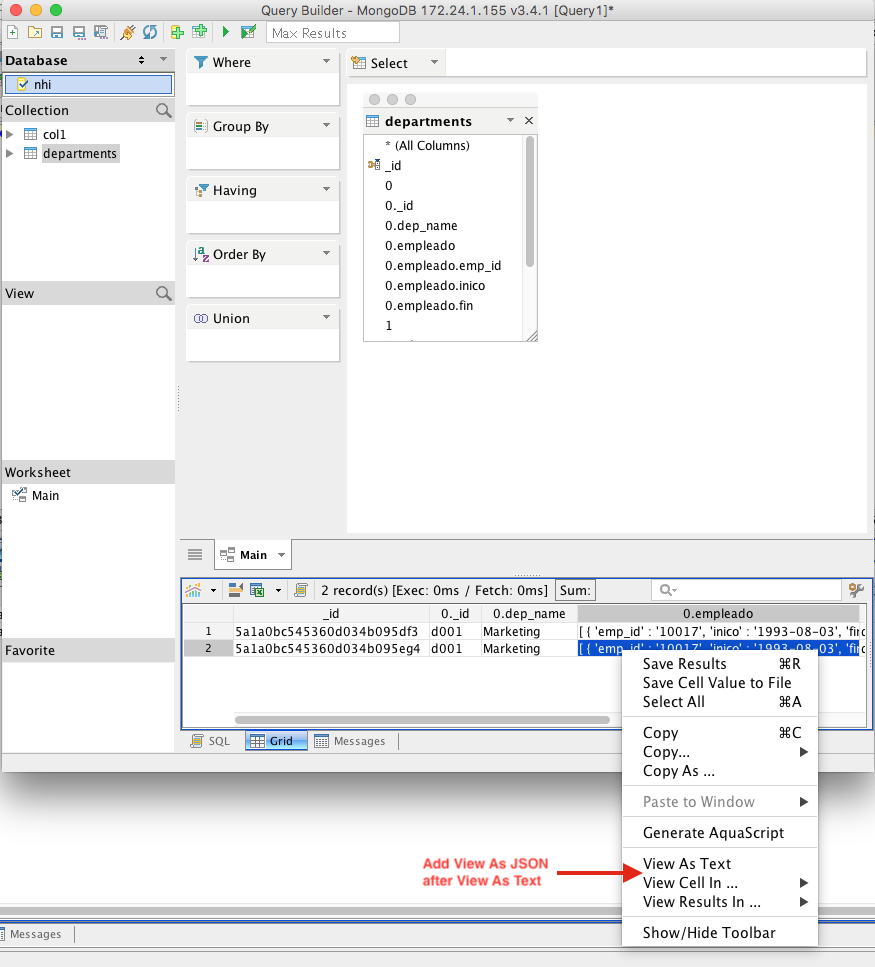The height and width of the screenshot is (967, 875).
Task: Click the add worksheet yellow plus icon
Action: [177, 32]
